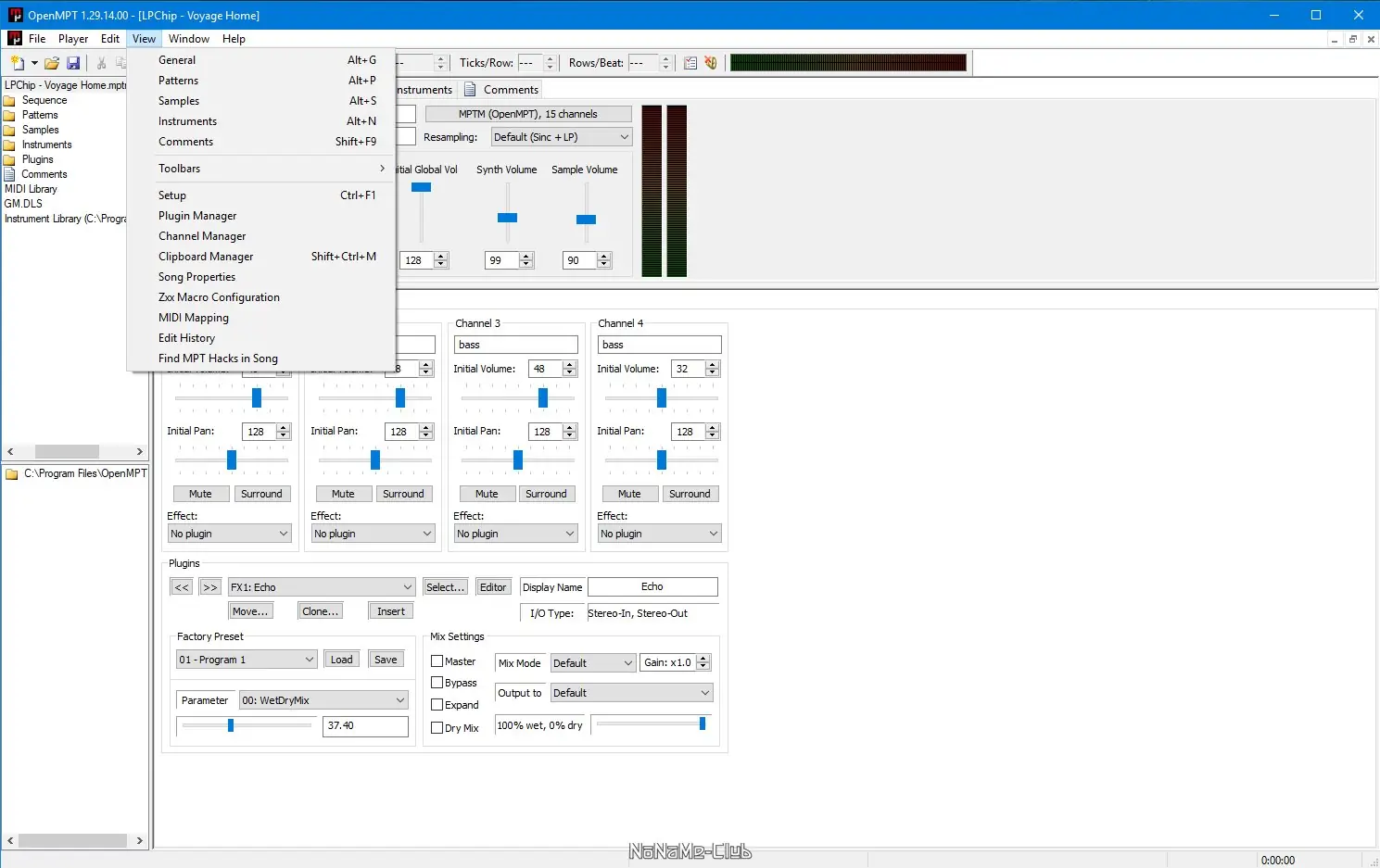Open the misc options checklist toolbar icon
Screen dimensions: 1380x868
(690, 63)
